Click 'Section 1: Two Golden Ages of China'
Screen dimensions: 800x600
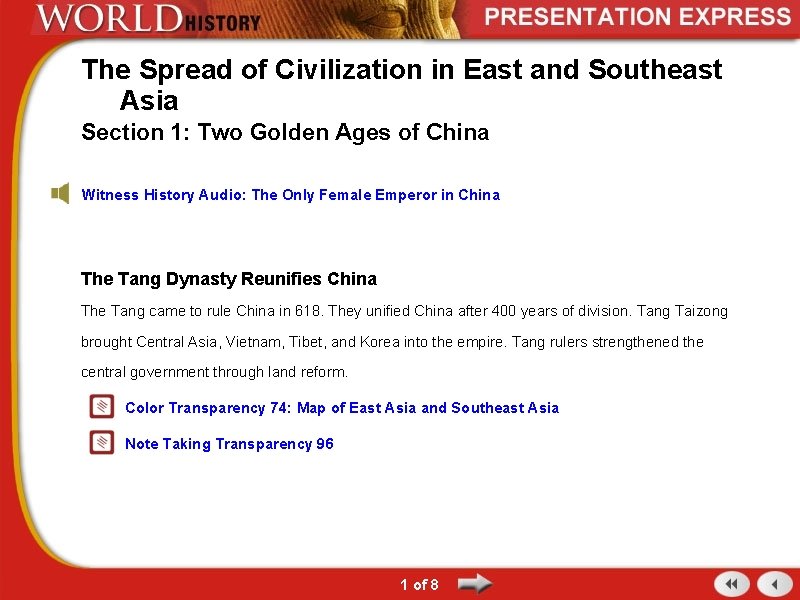285,132
